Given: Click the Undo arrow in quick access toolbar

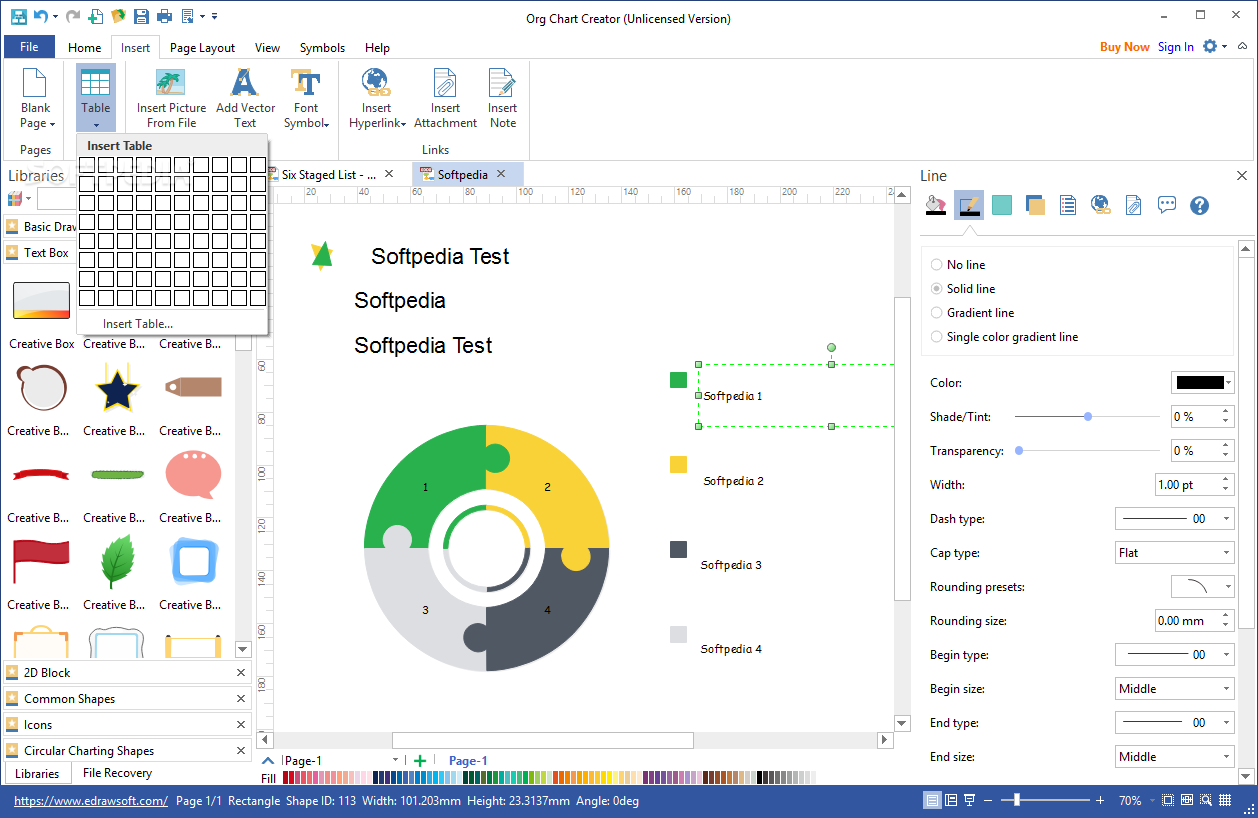Looking at the screenshot, I should [x=40, y=16].
